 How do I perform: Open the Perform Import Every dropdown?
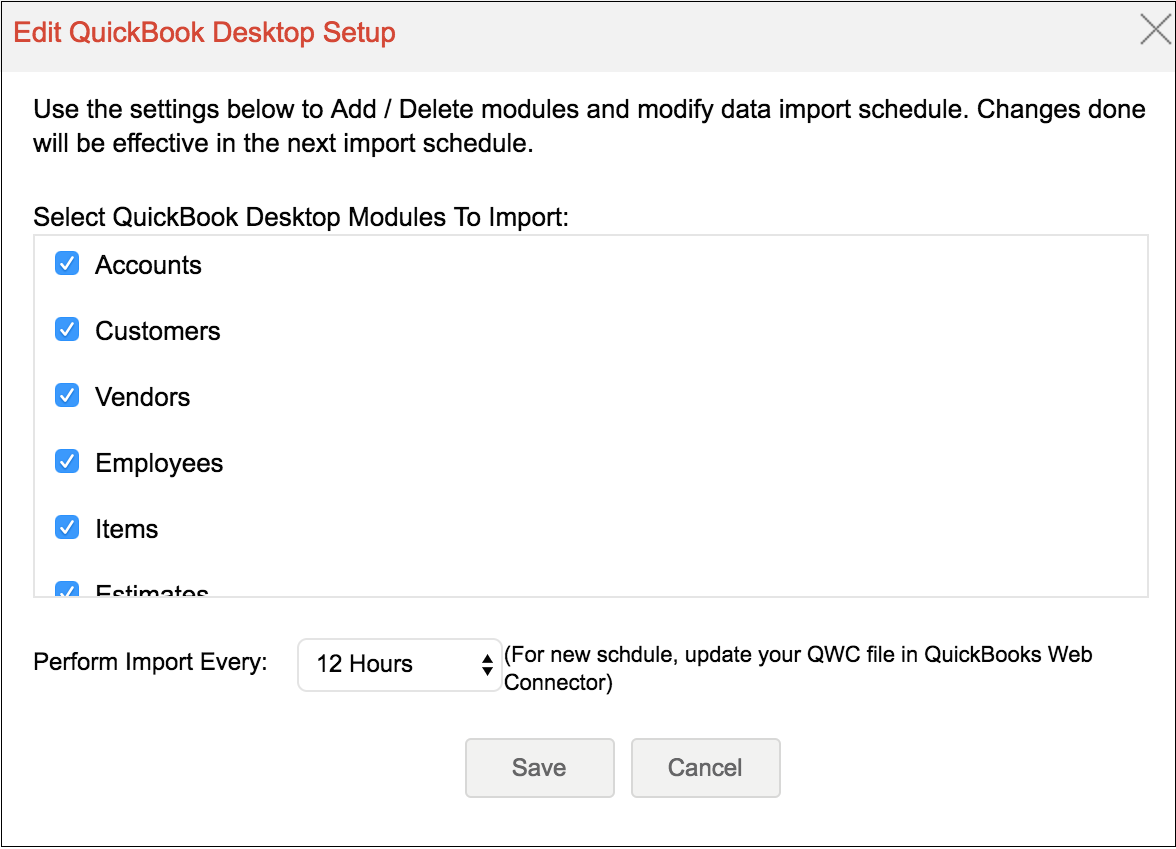click(399, 664)
